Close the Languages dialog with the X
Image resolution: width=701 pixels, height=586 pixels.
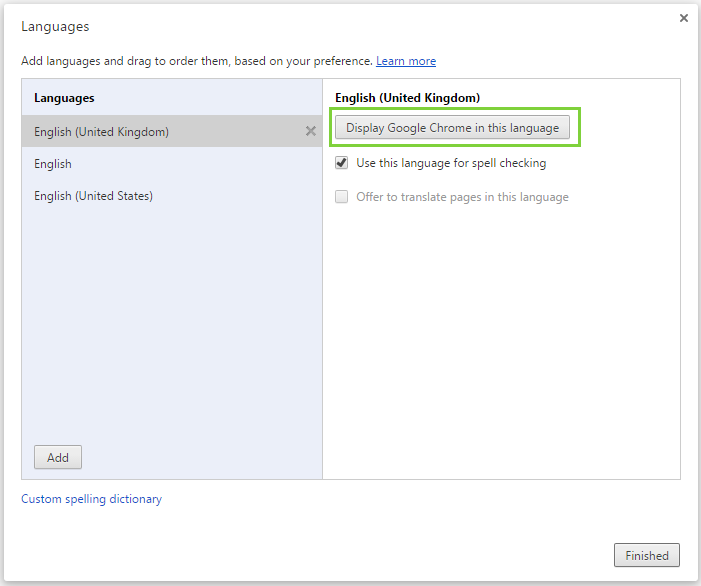coord(683,18)
